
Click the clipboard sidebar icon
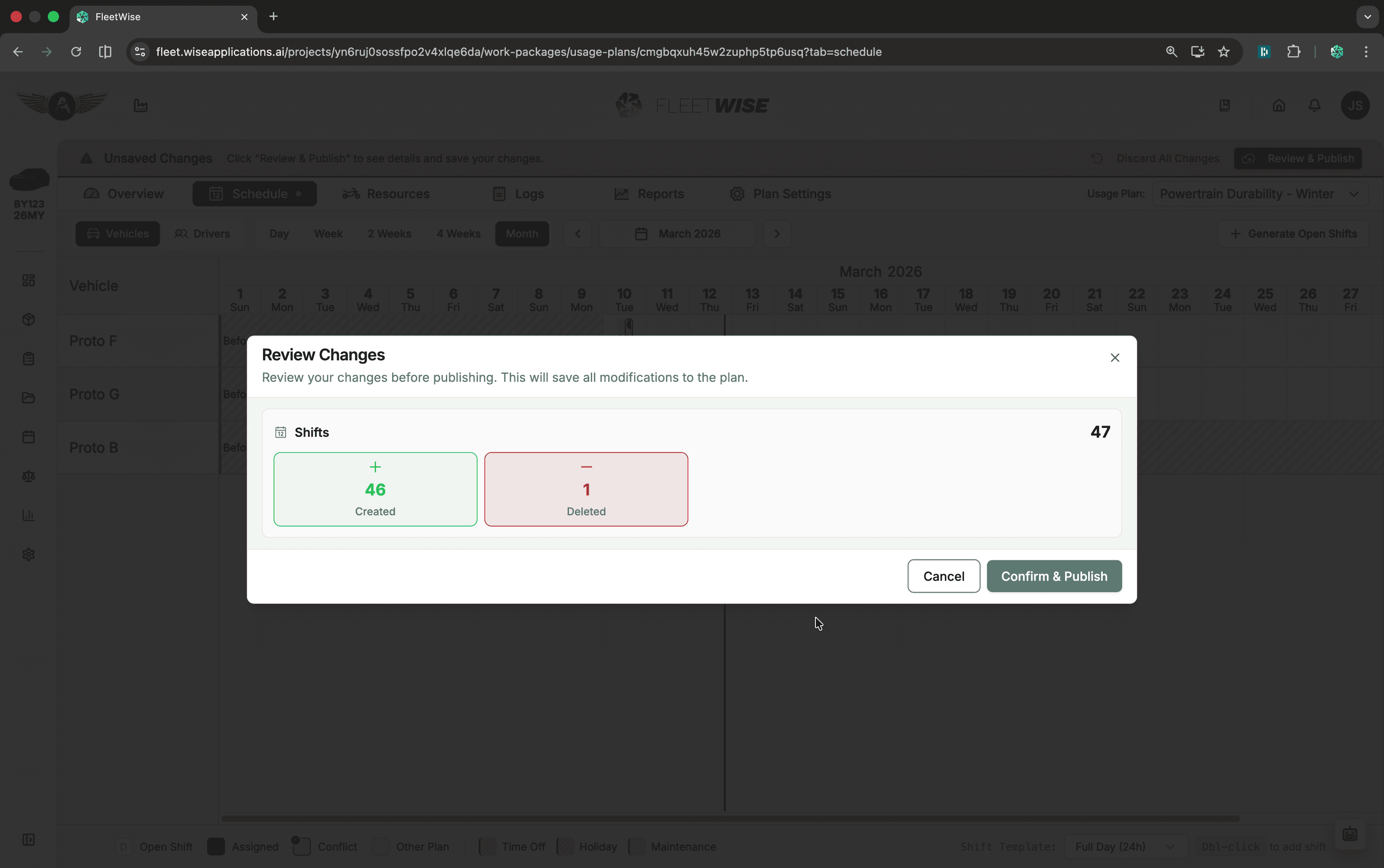point(29,359)
